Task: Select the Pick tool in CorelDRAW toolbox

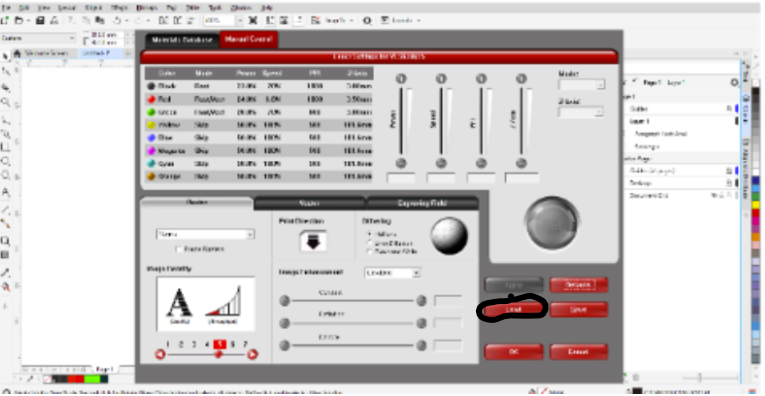Action: click(6, 57)
